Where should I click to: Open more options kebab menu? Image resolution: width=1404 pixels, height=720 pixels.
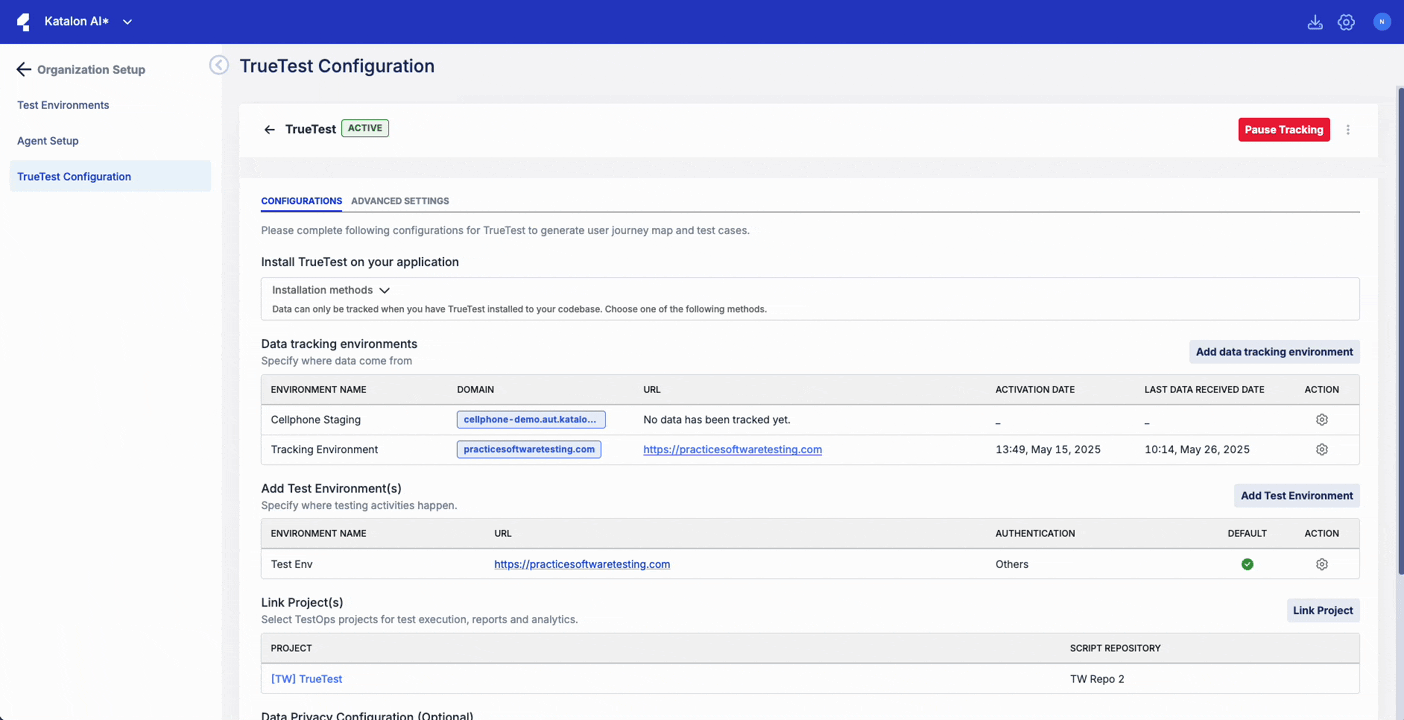pos(1348,130)
